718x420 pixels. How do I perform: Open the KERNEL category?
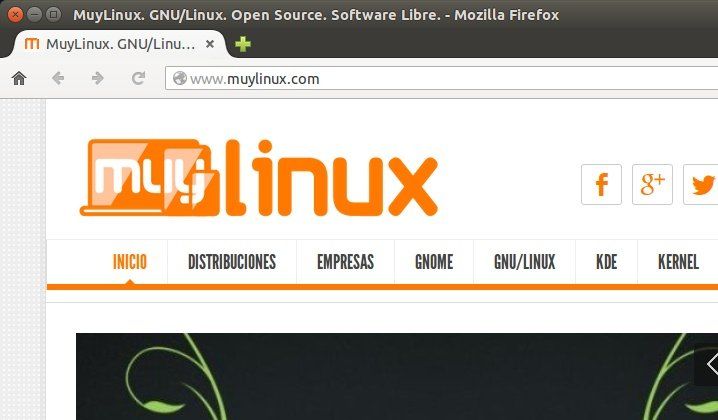[678, 262]
